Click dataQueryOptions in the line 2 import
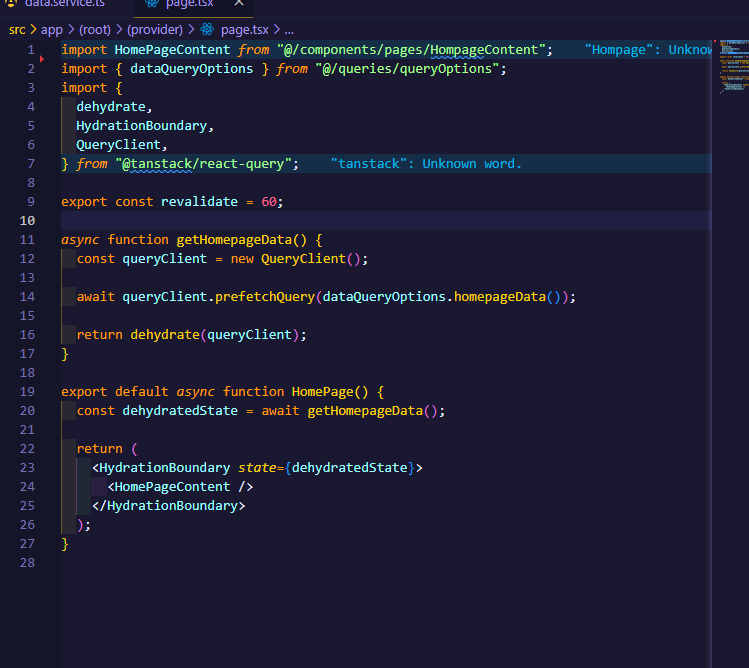Viewport: 749px width, 668px height. (x=192, y=69)
